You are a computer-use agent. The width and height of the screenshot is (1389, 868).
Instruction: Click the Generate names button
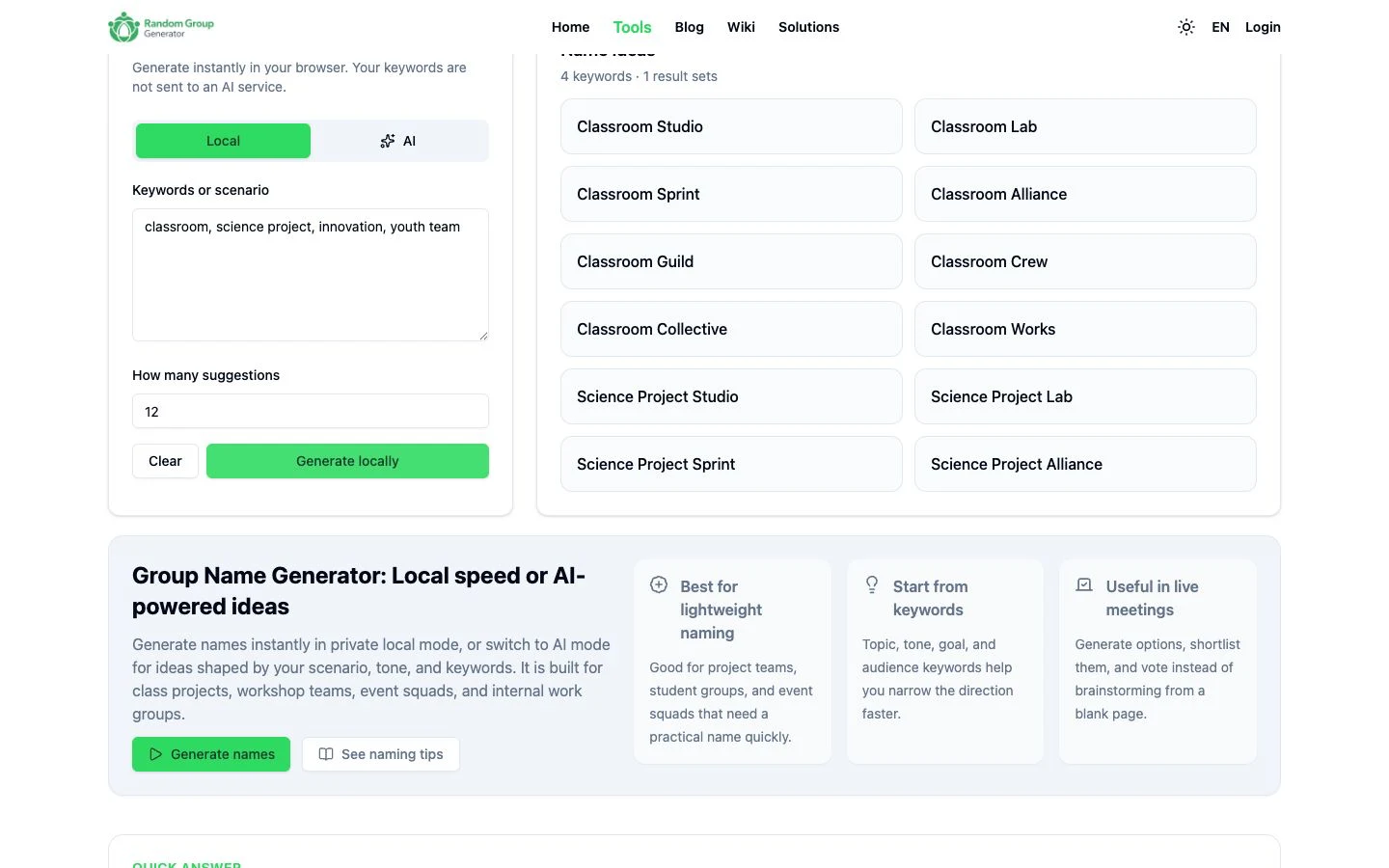click(x=211, y=754)
